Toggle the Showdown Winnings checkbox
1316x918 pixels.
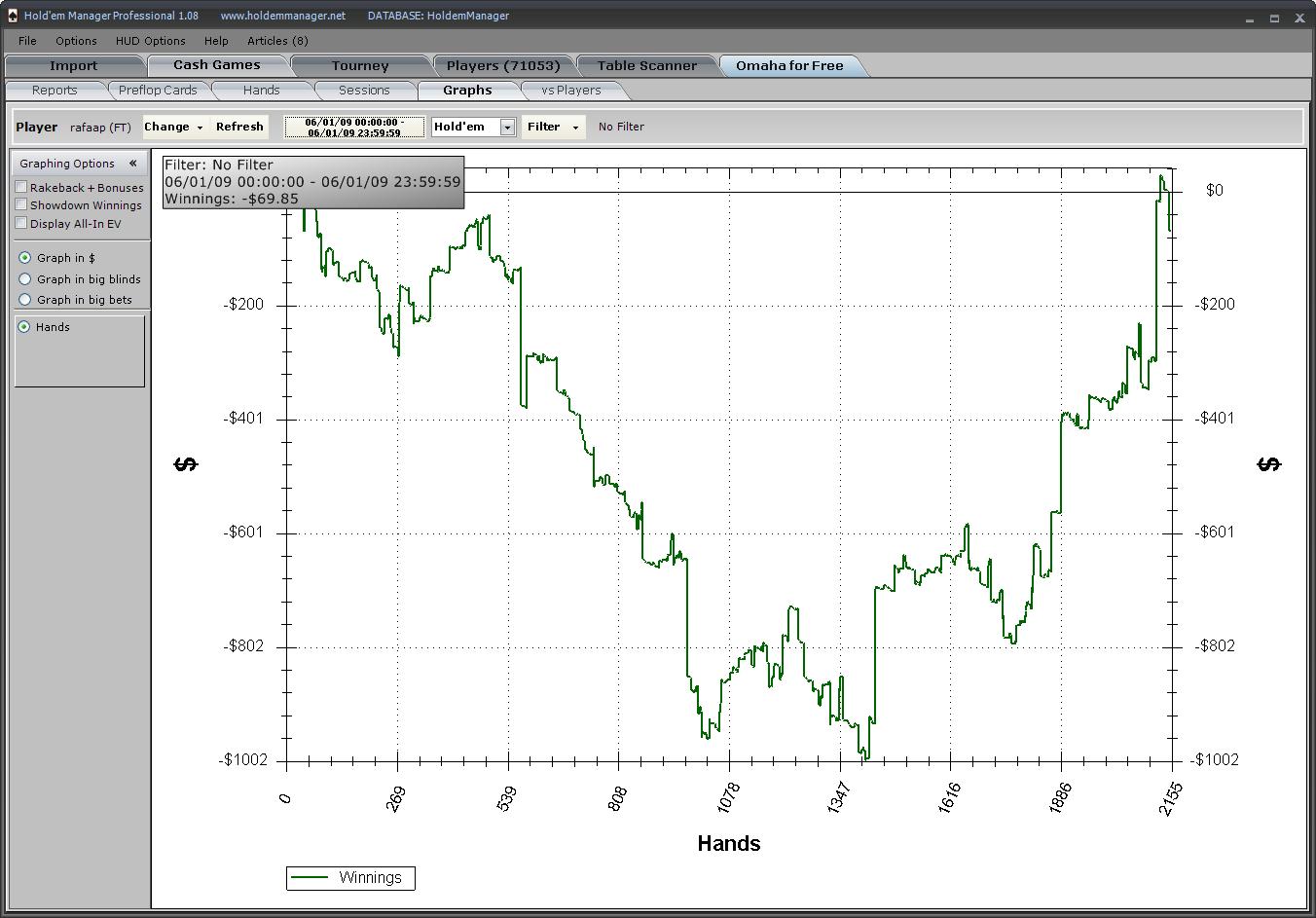tap(20, 204)
